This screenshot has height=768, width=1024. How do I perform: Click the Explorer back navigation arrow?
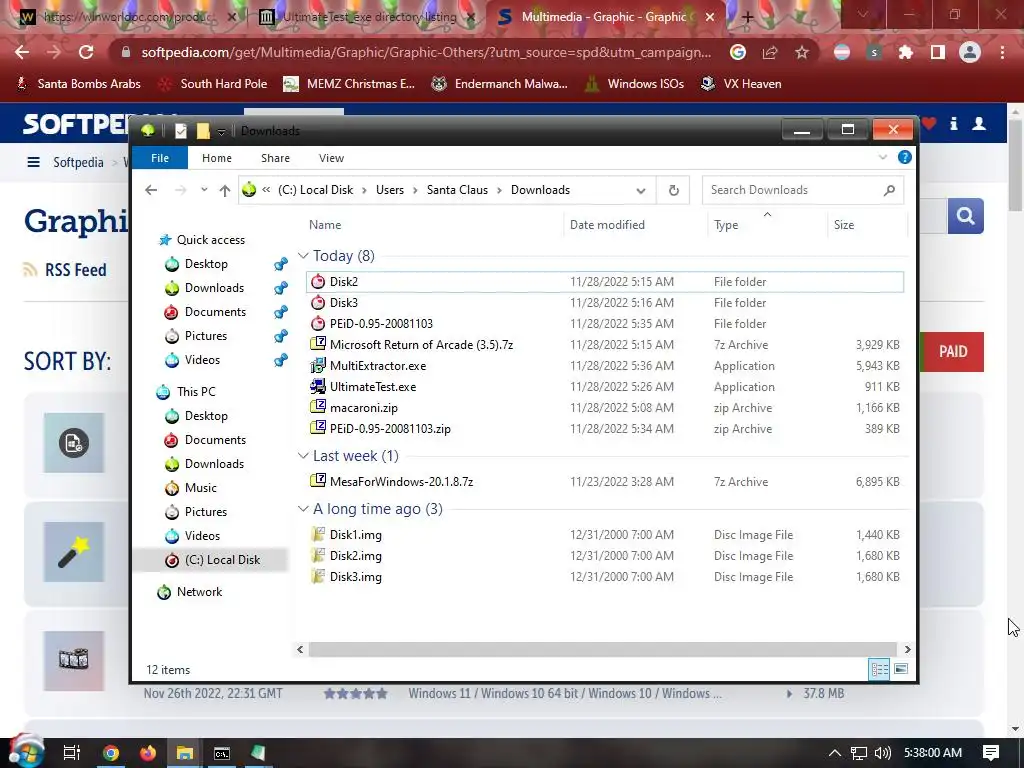tap(152, 190)
